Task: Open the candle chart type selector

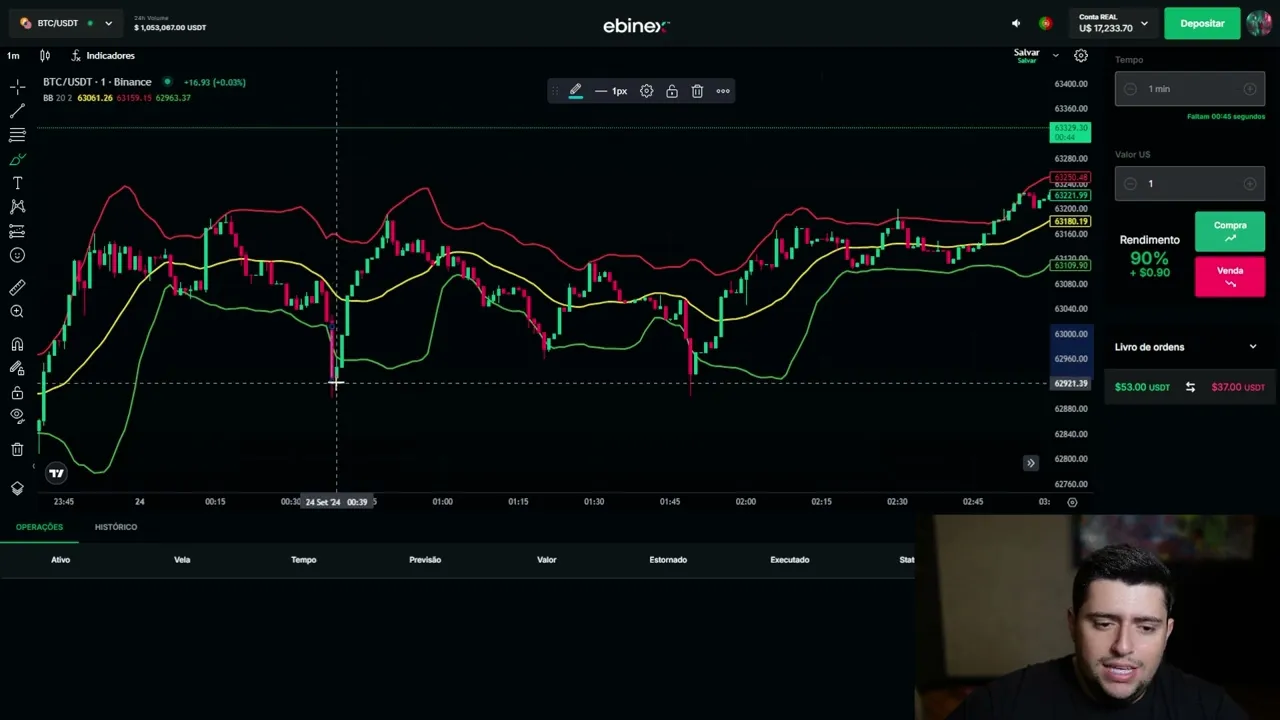Action: point(45,55)
